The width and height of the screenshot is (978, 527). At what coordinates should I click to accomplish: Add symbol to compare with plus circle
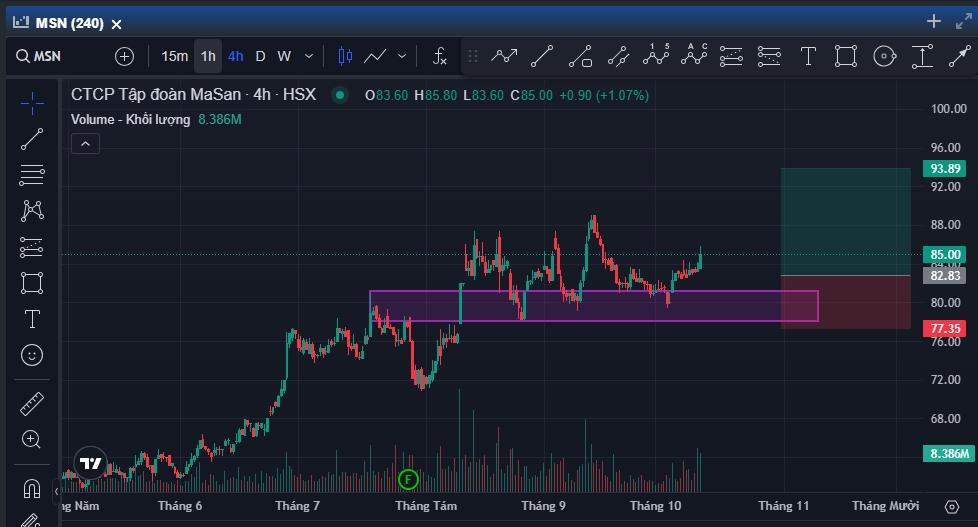point(124,56)
